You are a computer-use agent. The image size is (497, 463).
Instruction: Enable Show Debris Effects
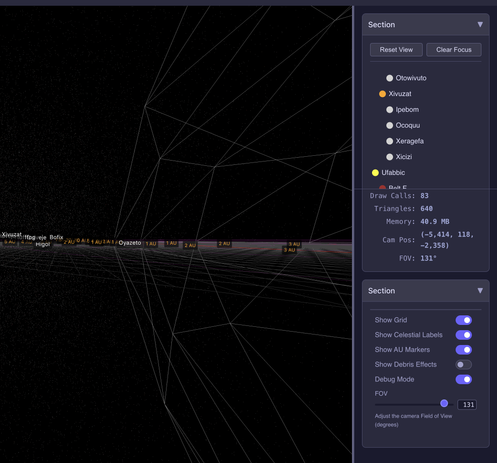click(x=464, y=364)
